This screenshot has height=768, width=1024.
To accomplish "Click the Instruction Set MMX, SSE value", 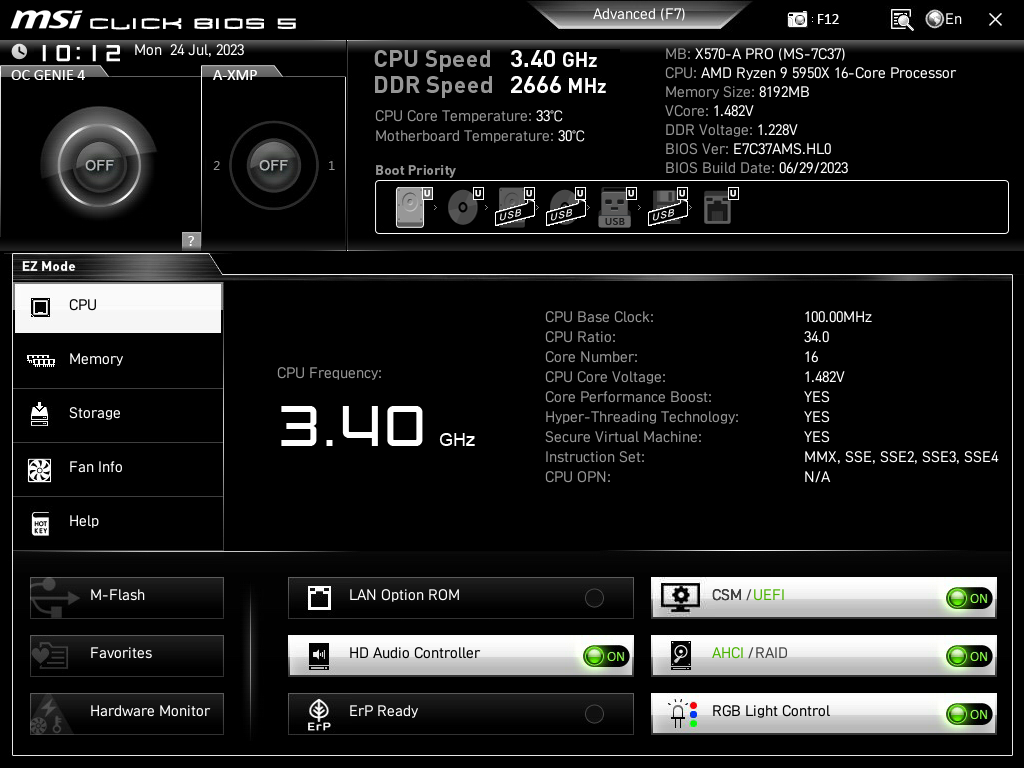I will coord(901,457).
